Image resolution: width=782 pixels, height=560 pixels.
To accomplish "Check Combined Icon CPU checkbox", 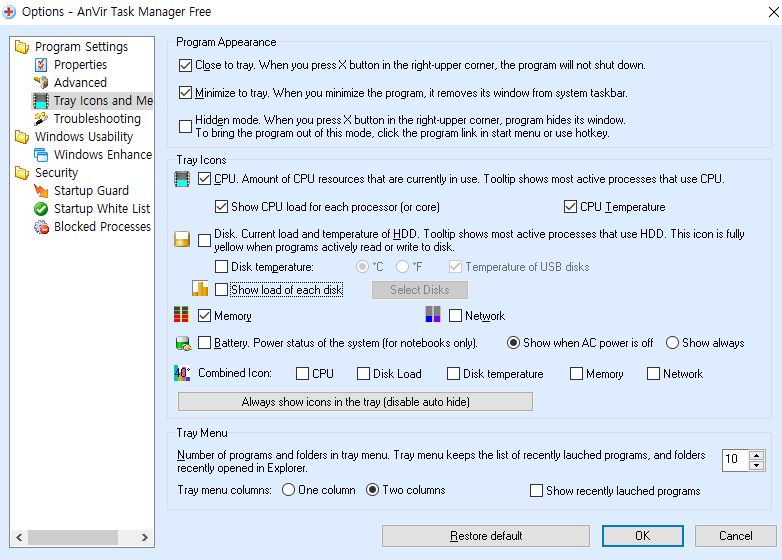I will click(x=303, y=373).
